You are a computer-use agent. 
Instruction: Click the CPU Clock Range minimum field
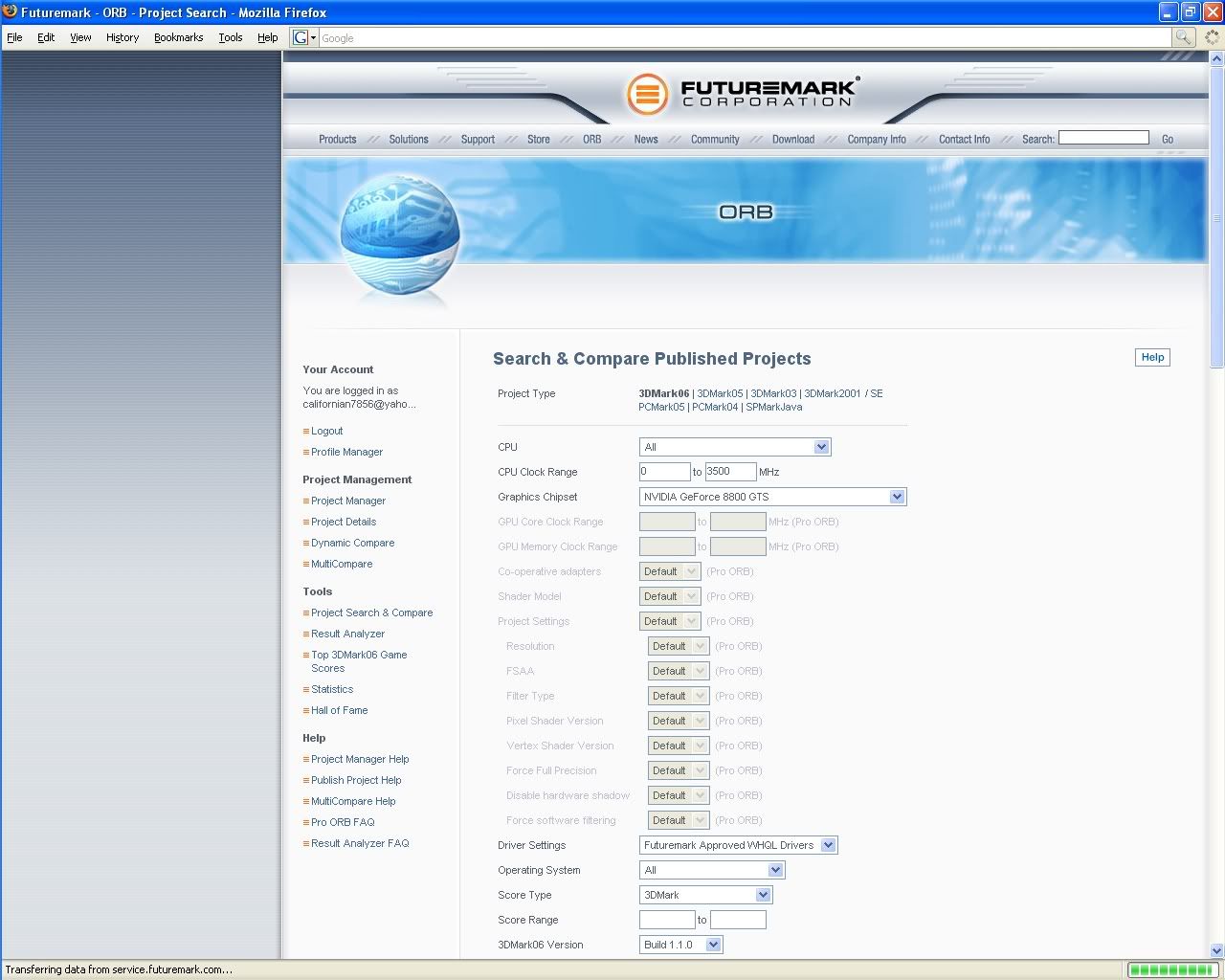coord(664,472)
